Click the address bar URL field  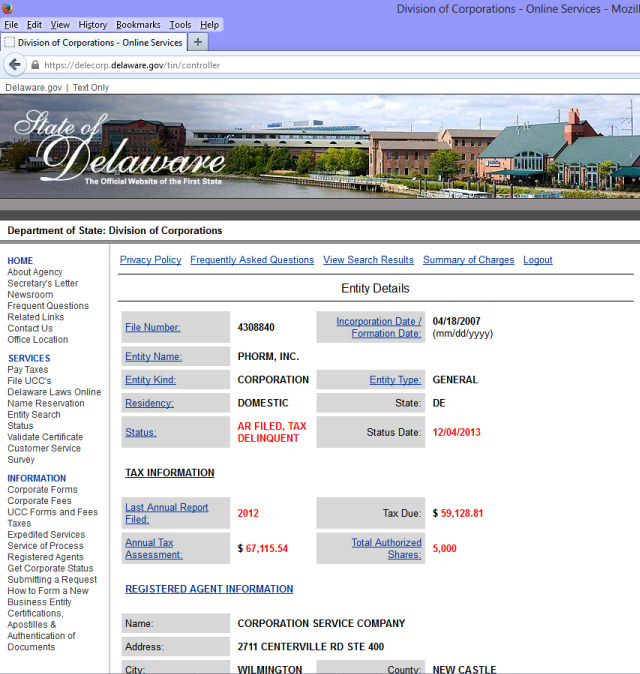pyautogui.click(x=300, y=65)
